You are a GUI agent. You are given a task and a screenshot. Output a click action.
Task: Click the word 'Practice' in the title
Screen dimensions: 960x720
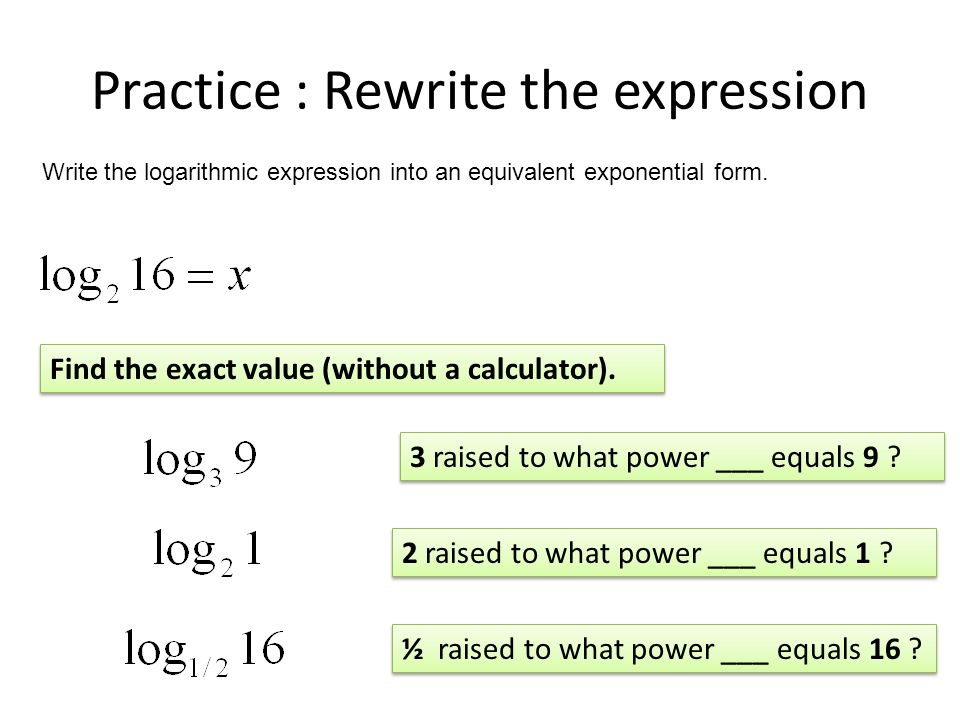186,91
